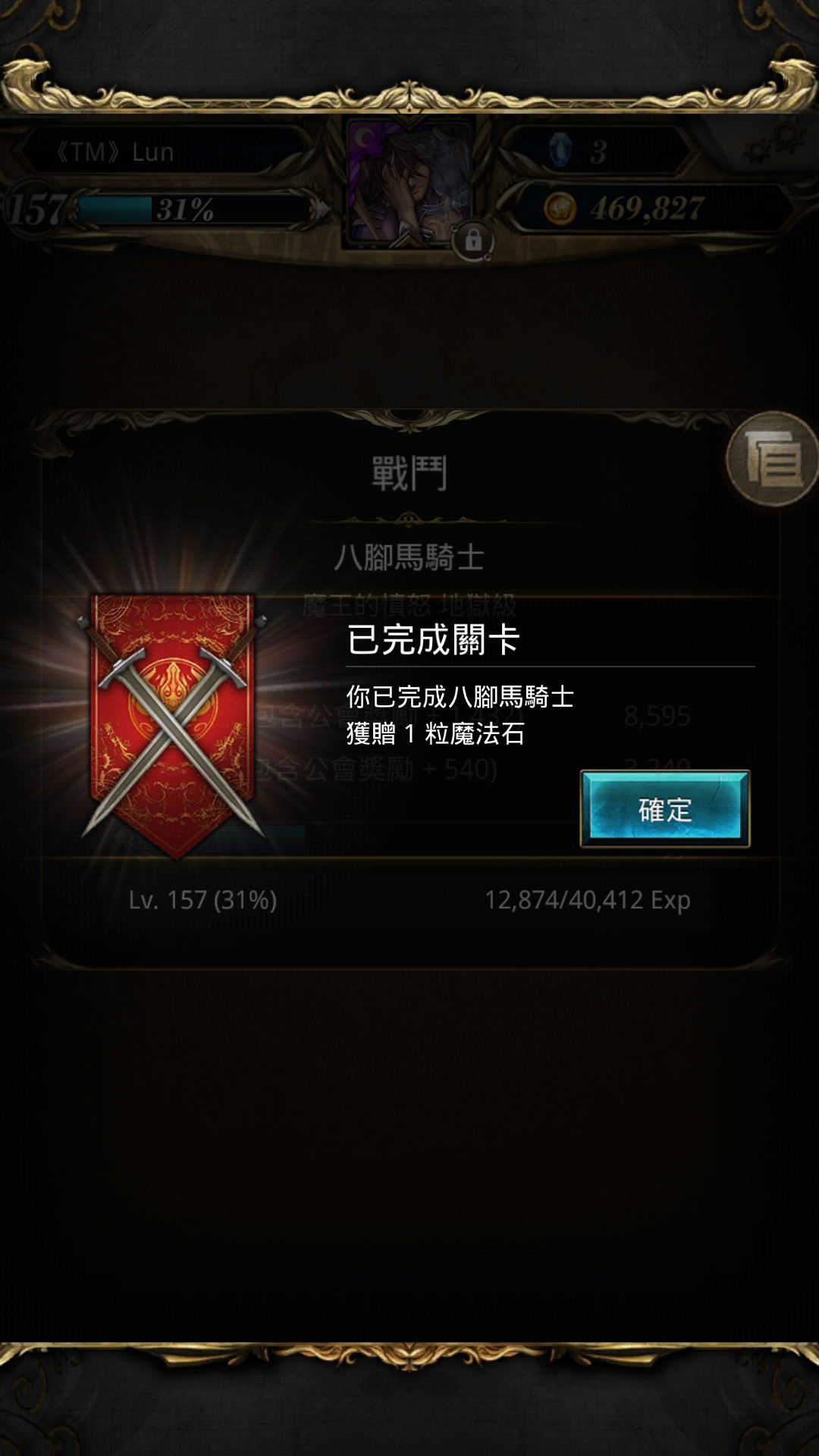Tap the gold coin icon
Image resolution: width=819 pixels, height=1456 pixels.
point(560,208)
